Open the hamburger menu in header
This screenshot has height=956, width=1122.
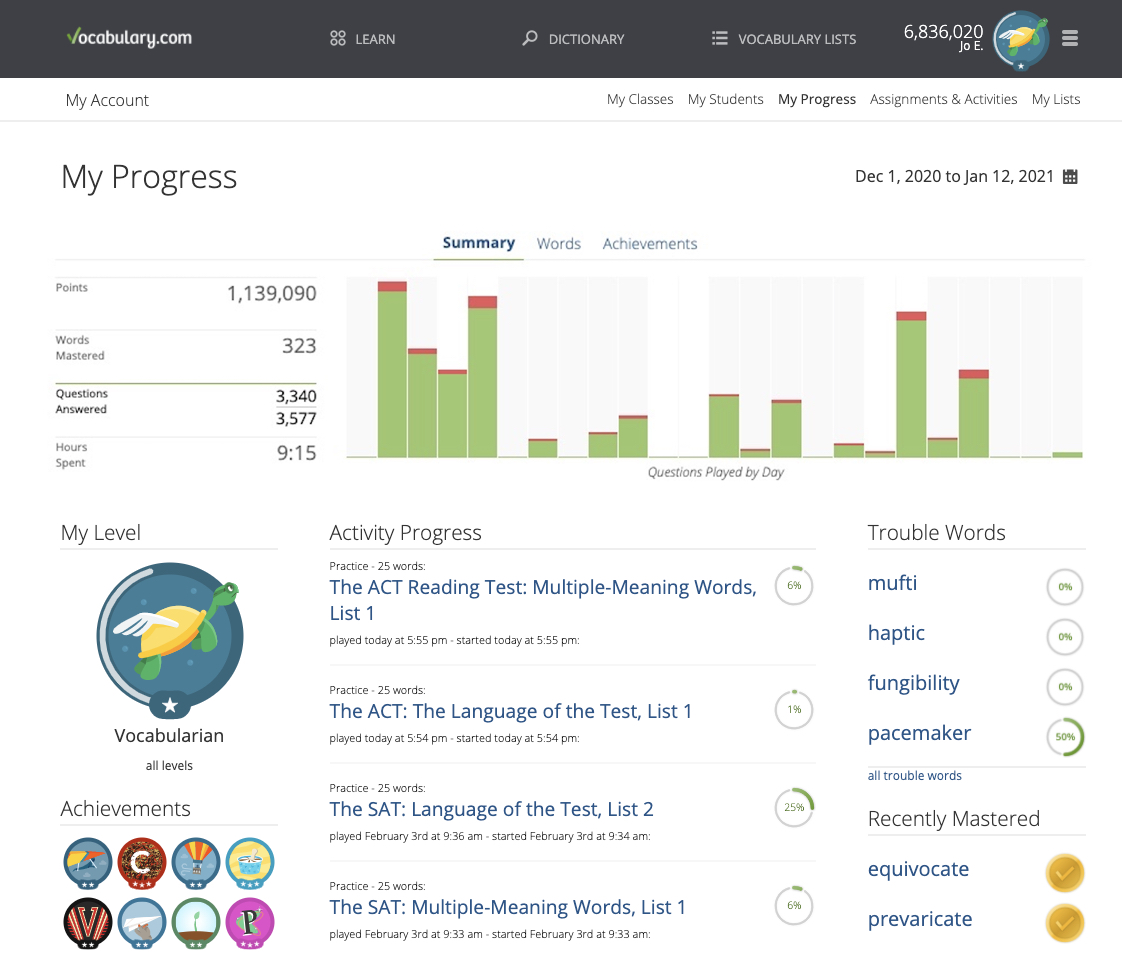1070,39
